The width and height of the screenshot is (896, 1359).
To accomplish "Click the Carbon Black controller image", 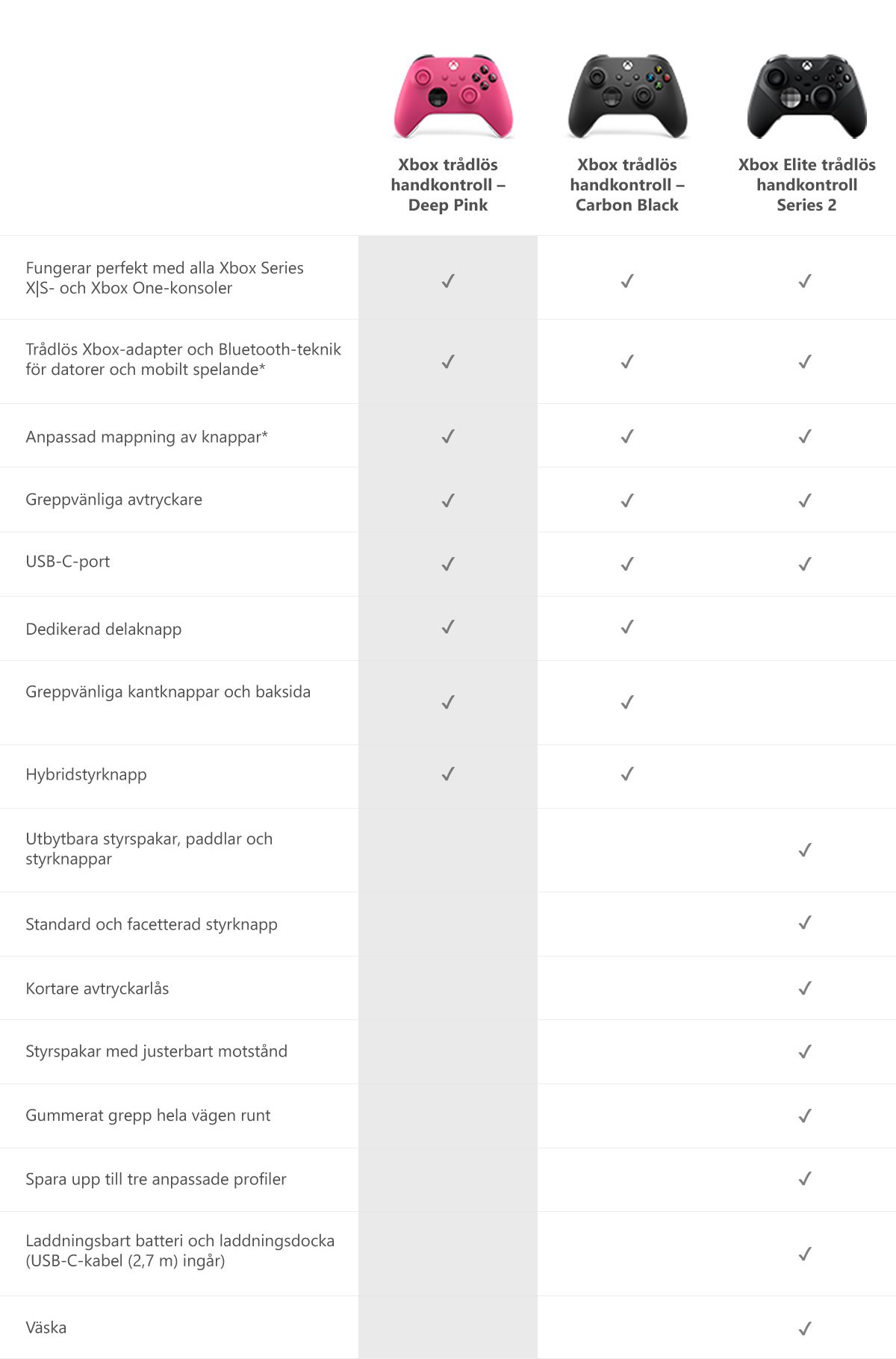I will (x=627, y=96).
